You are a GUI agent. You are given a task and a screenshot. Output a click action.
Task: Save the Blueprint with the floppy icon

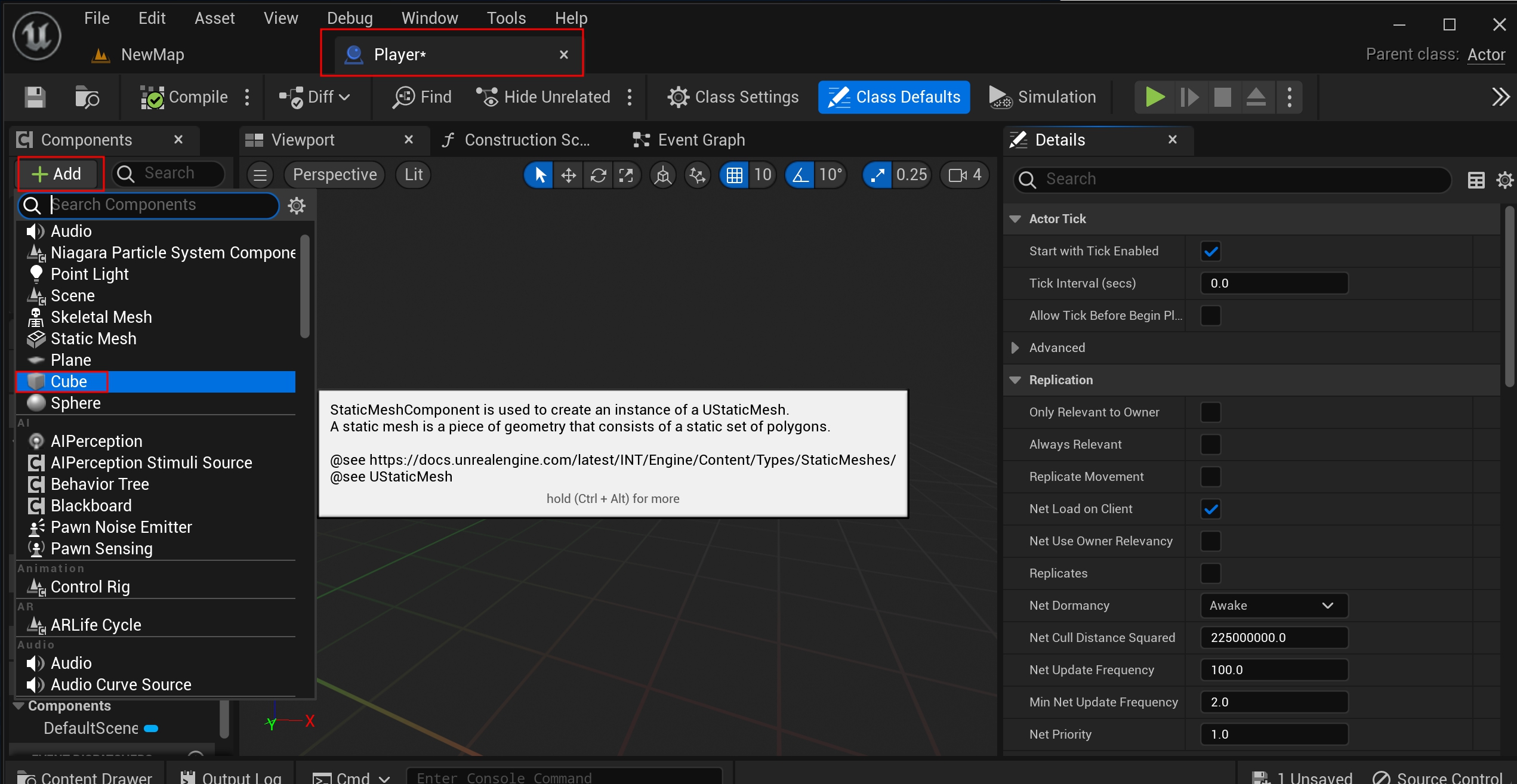(x=35, y=97)
